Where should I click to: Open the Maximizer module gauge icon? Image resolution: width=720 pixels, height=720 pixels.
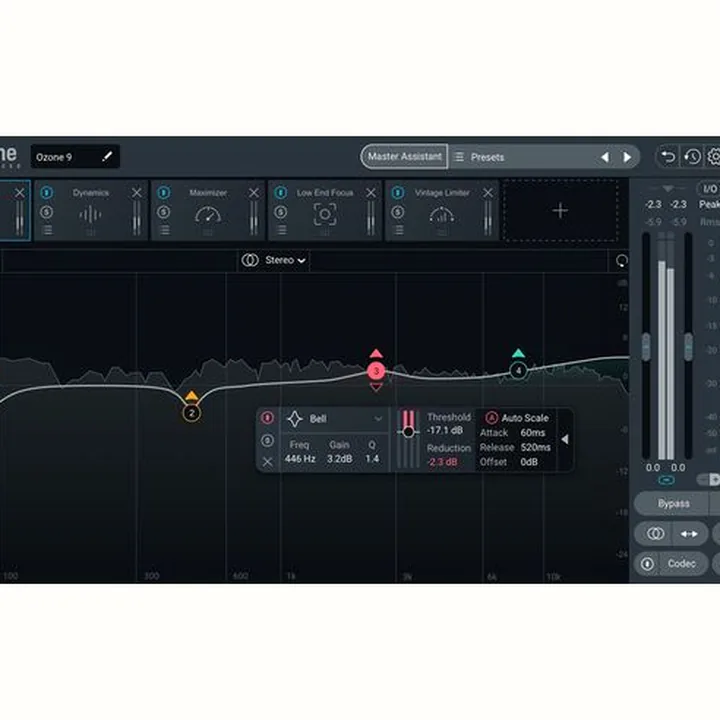click(x=208, y=214)
